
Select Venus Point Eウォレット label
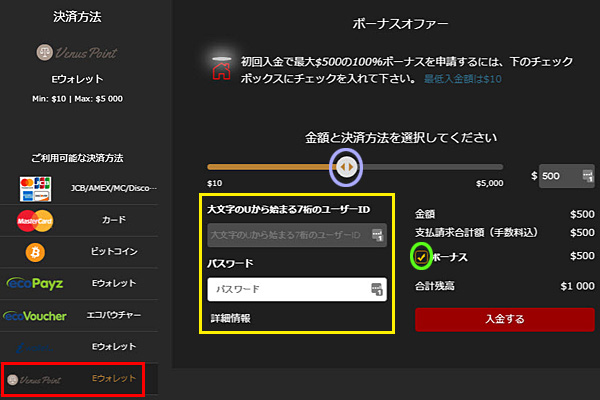pos(114,379)
